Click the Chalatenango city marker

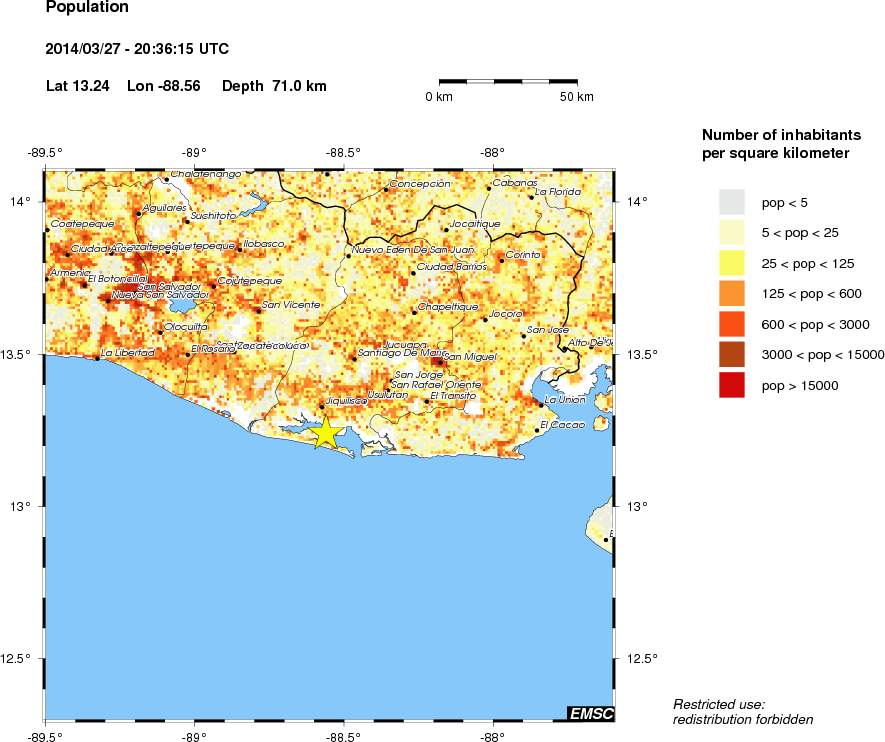tap(166, 179)
